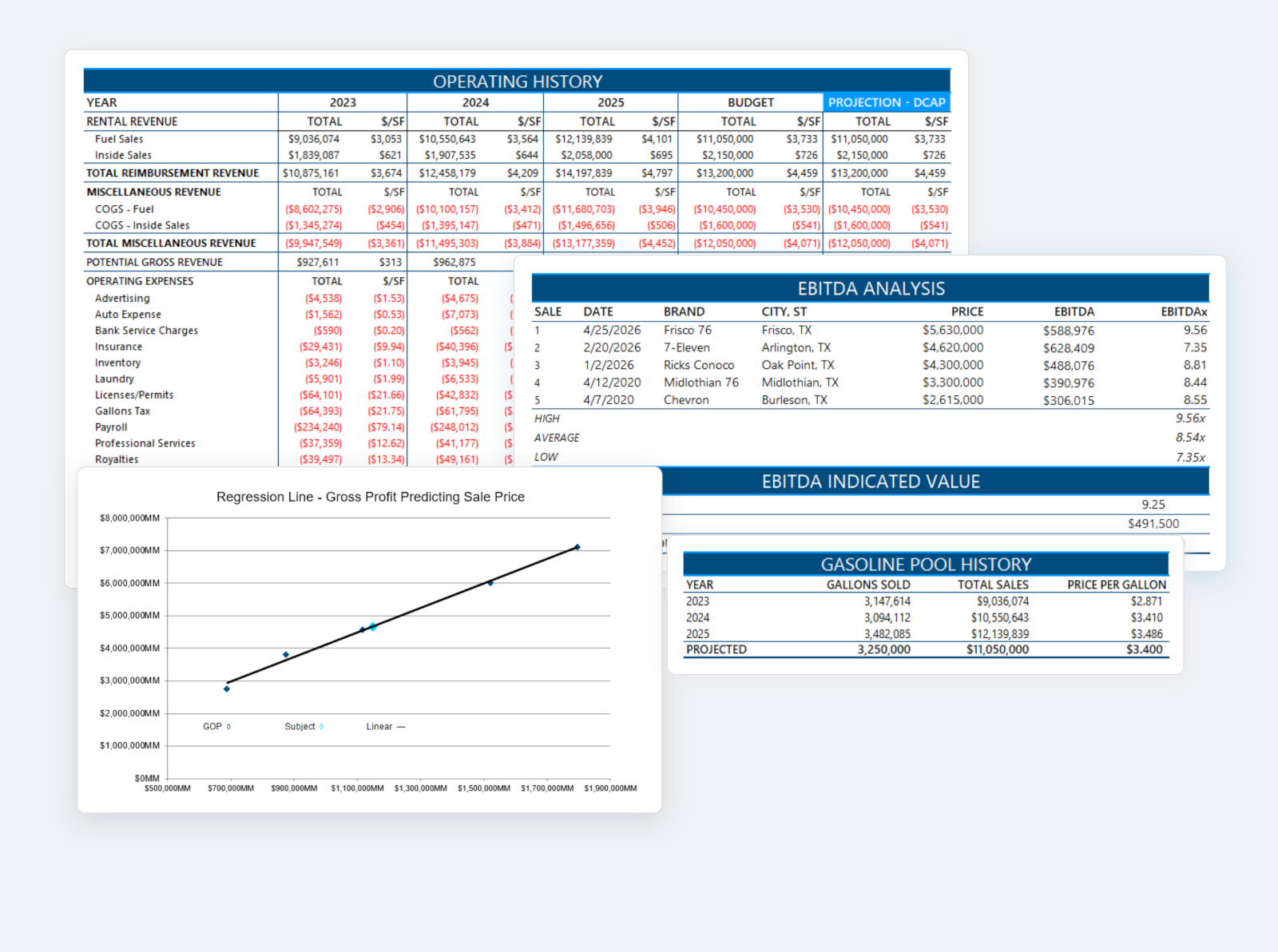Image resolution: width=1278 pixels, height=952 pixels.
Task: Click the OPERATING HISTORY title banner
Action: pos(517,81)
